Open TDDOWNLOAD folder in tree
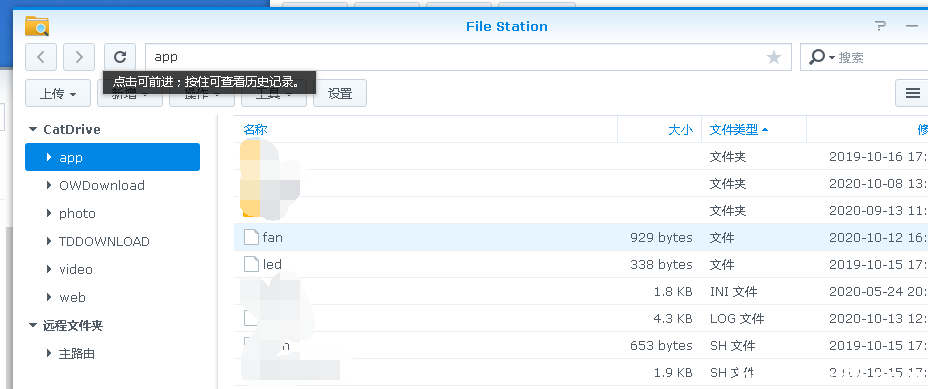 pyautogui.click(x=104, y=242)
